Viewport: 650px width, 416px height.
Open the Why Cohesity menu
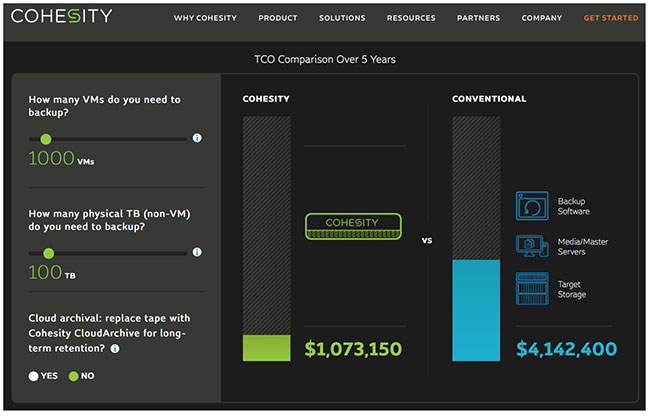tap(205, 18)
